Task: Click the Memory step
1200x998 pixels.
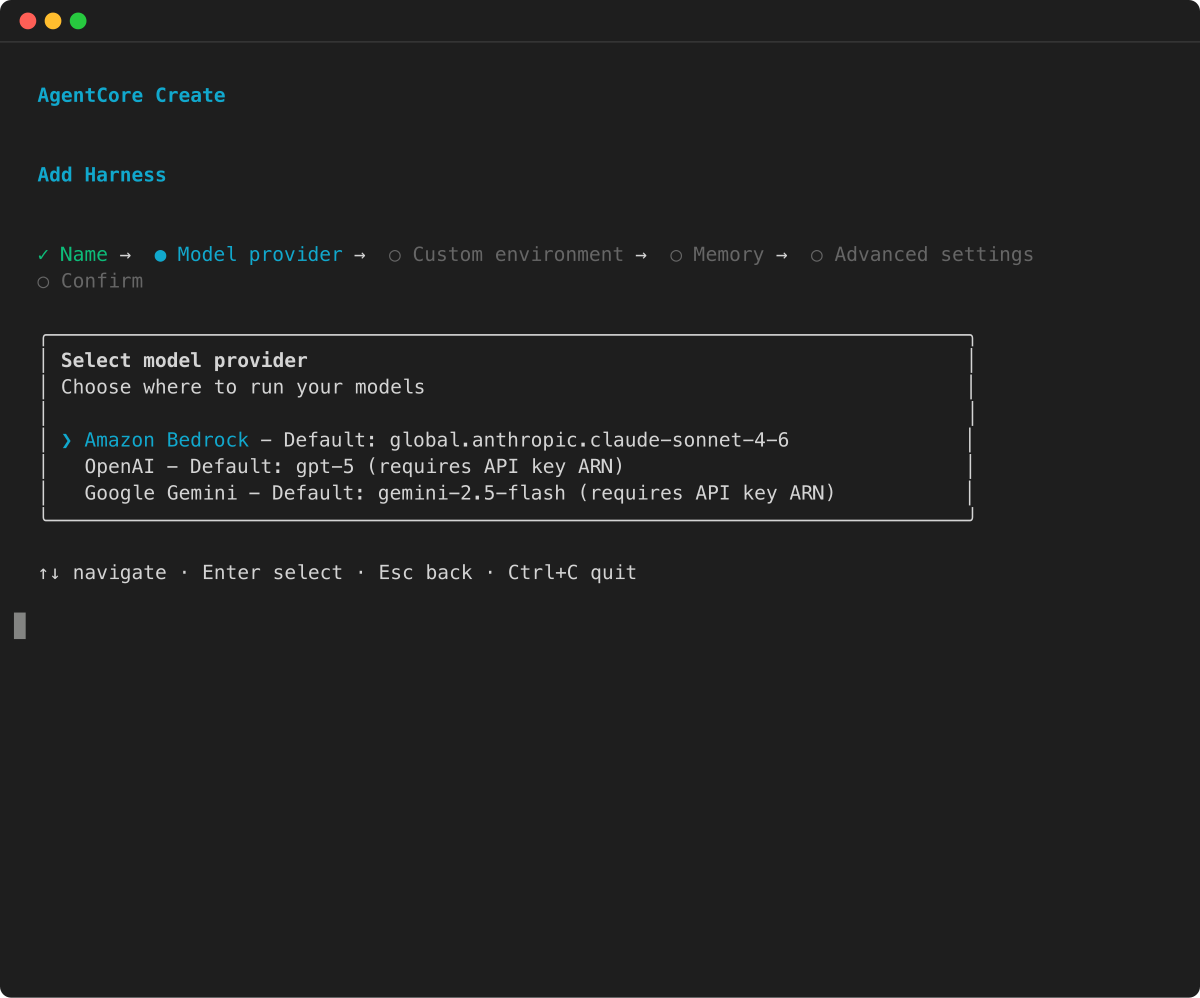Action: [x=728, y=254]
